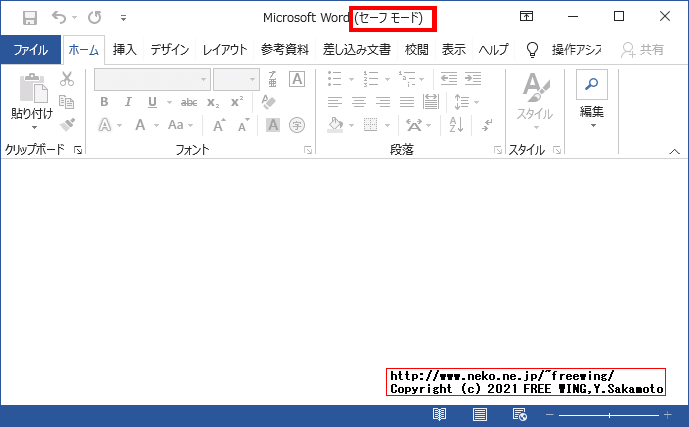The height and width of the screenshot is (427, 689).
Task: Click the Clear All Formatting eraser icon
Action: [x=268, y=102]
